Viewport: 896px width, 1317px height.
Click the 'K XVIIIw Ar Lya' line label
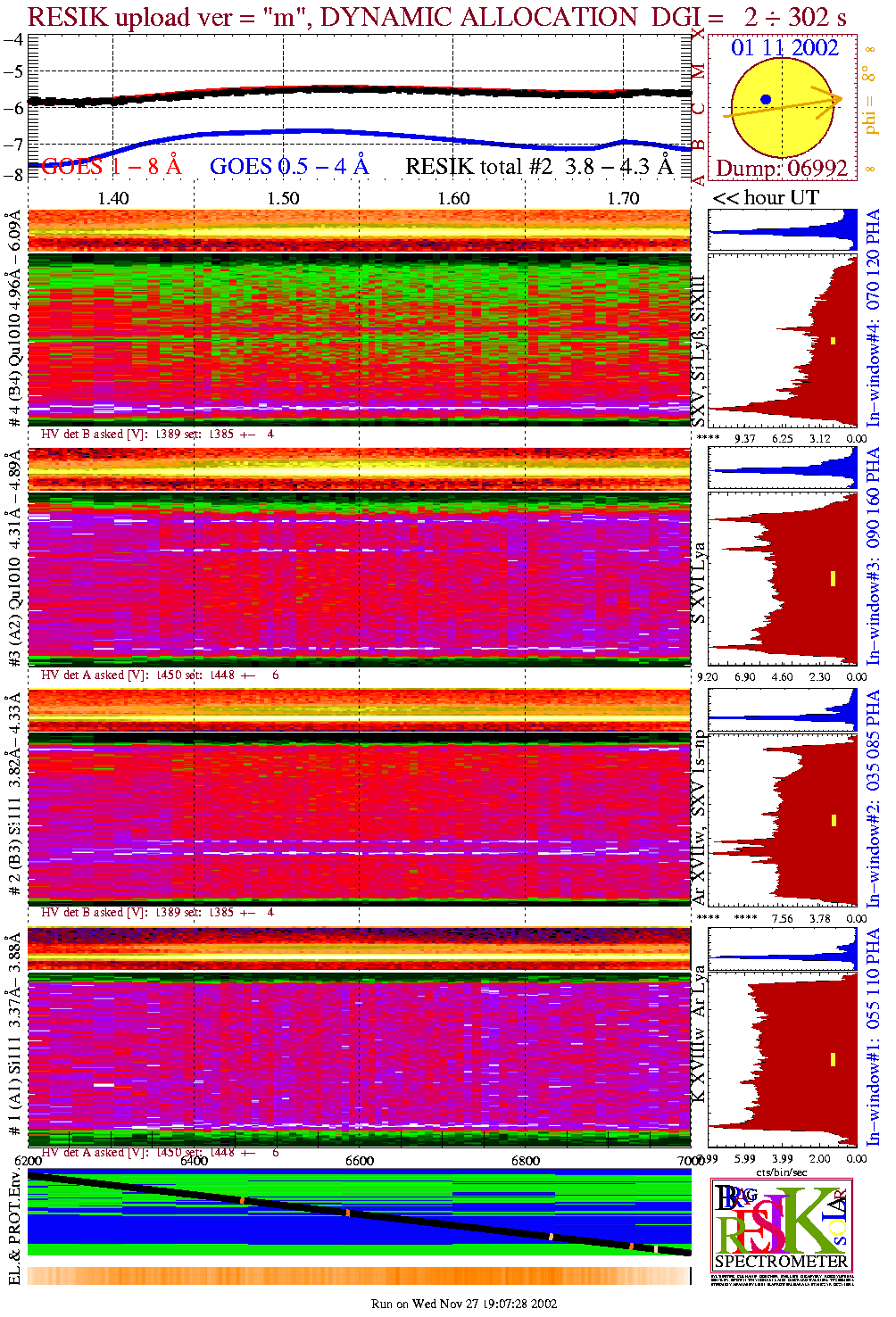pos(699,1033)
